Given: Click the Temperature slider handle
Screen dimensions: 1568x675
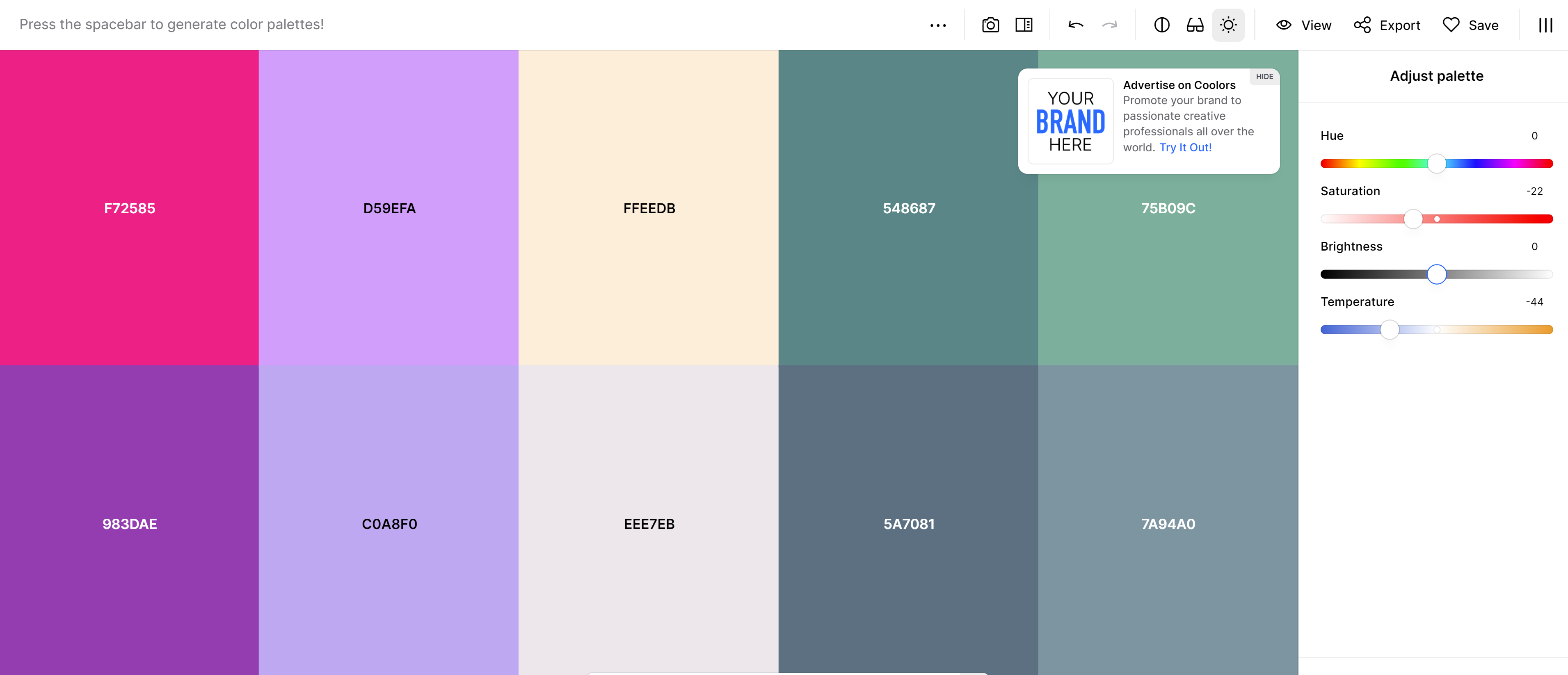Looking at the screenshot, I should [1389, 329].
